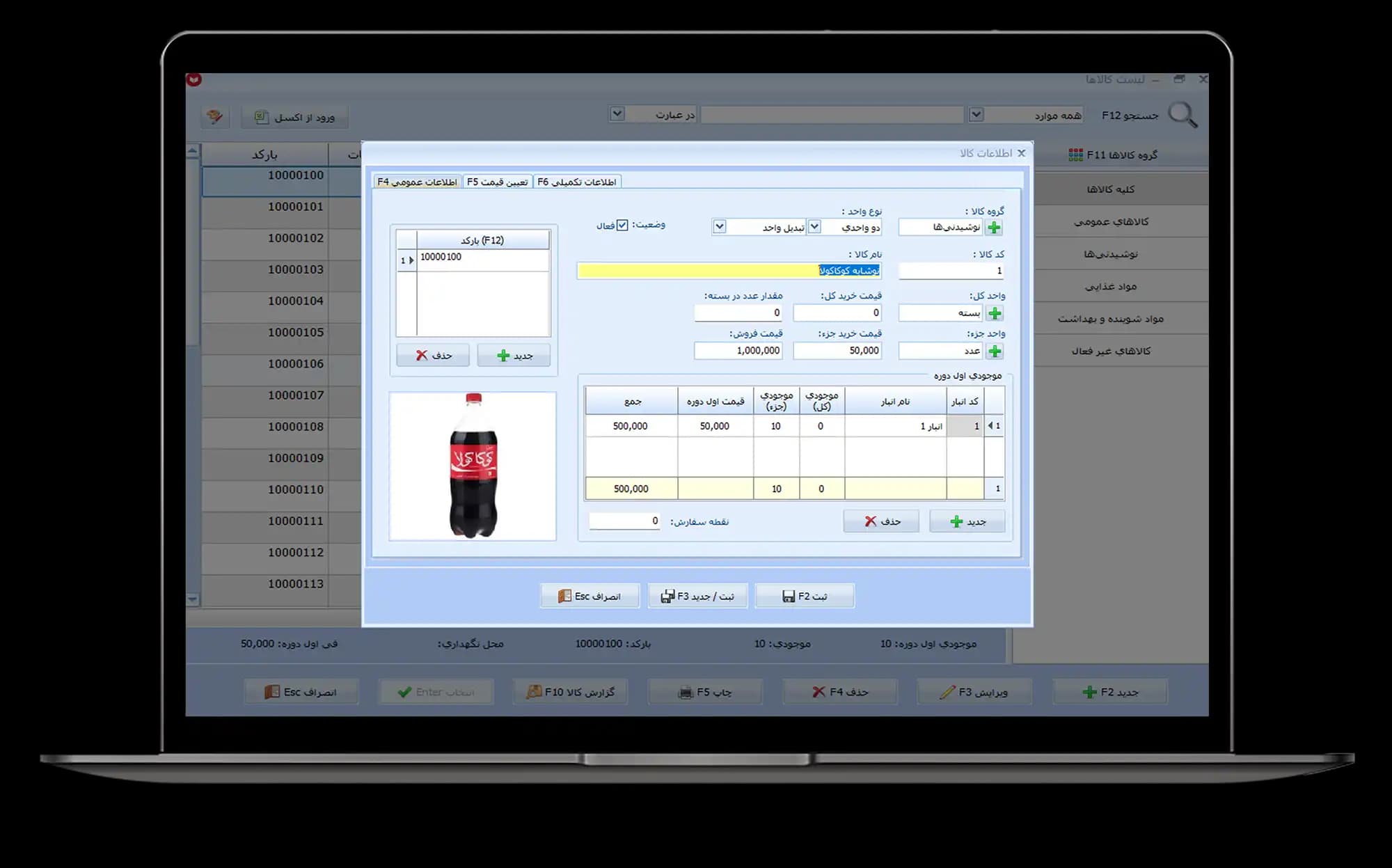Click the search magnifier icon in the list window

click(x=1183, y=115)
